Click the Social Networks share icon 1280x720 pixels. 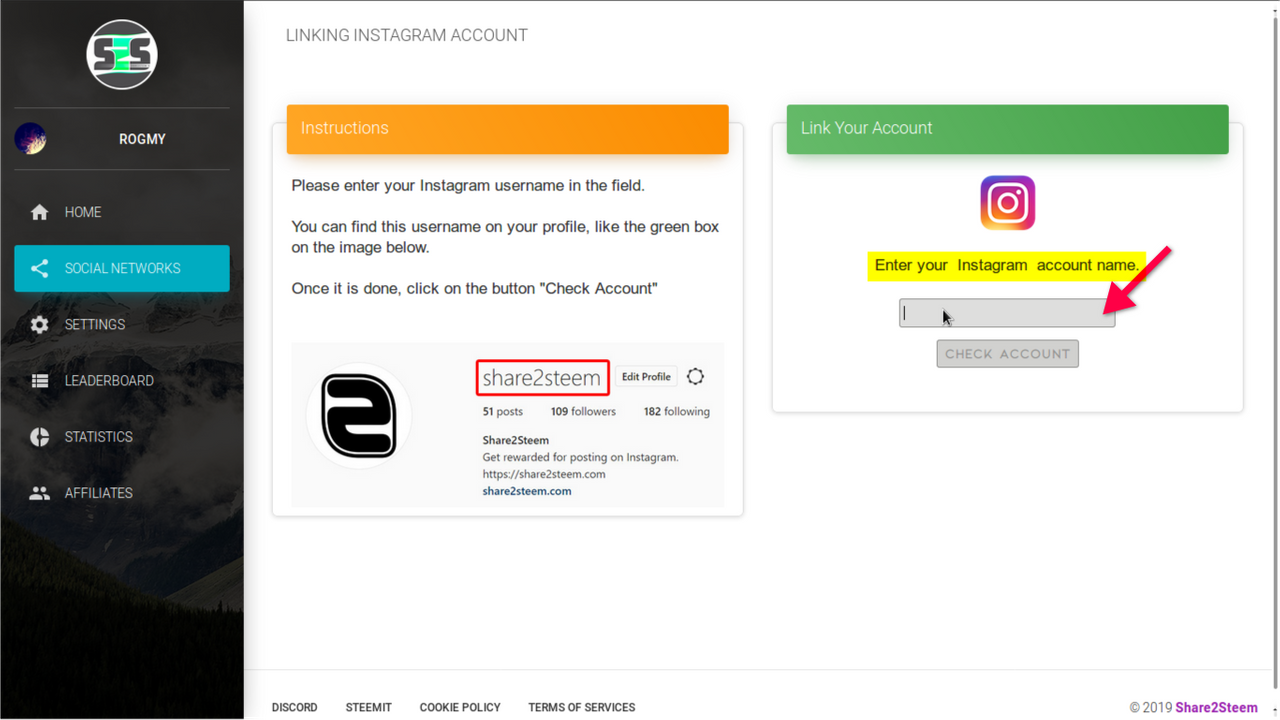(39, 268)
